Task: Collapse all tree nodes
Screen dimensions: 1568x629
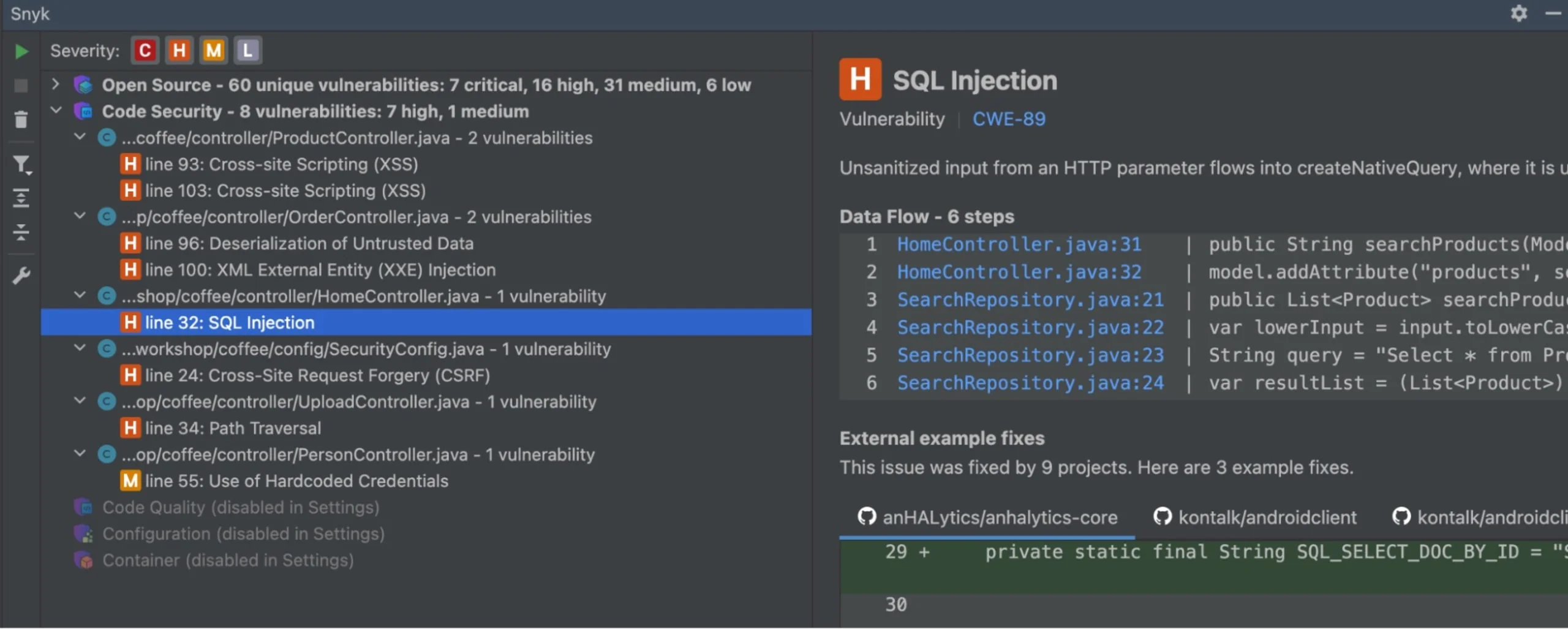Action: 21,232
